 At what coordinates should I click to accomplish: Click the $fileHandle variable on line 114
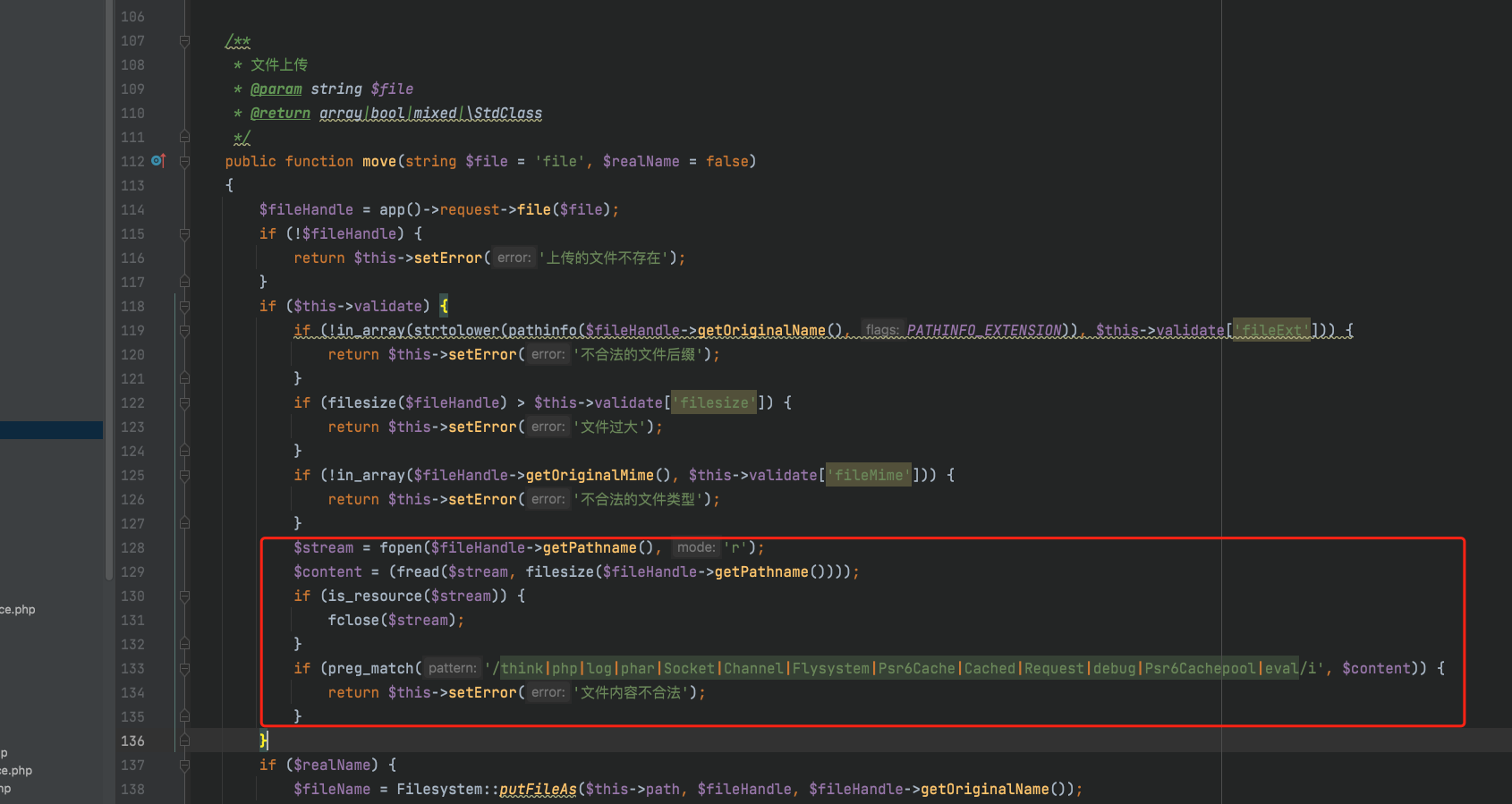point(306,210)
